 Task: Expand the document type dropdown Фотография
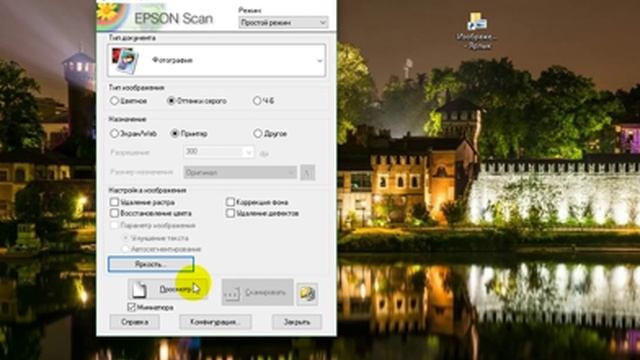(216, 60)
